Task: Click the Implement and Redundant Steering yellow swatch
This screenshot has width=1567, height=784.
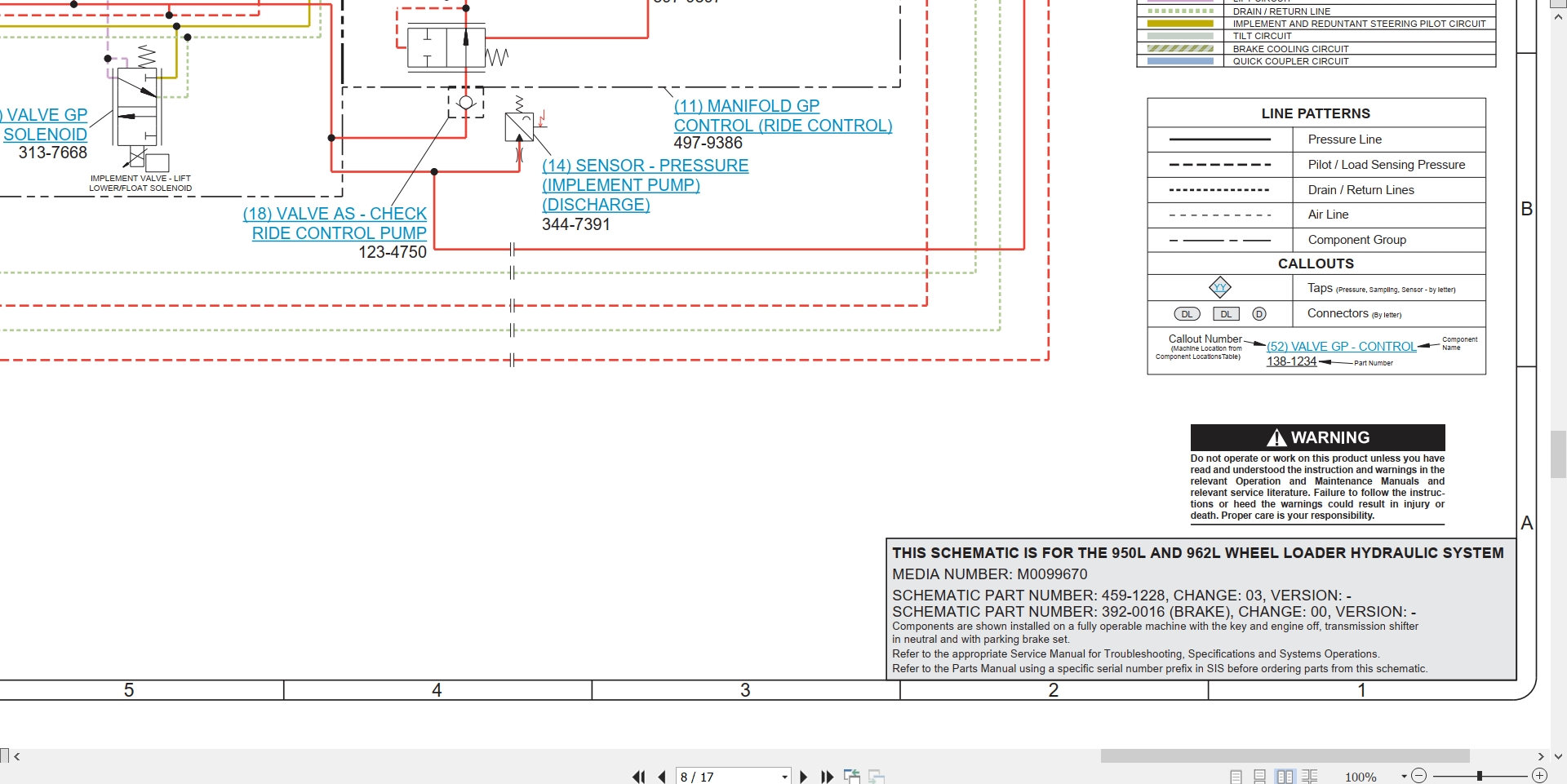Action: pos(1180,24)
